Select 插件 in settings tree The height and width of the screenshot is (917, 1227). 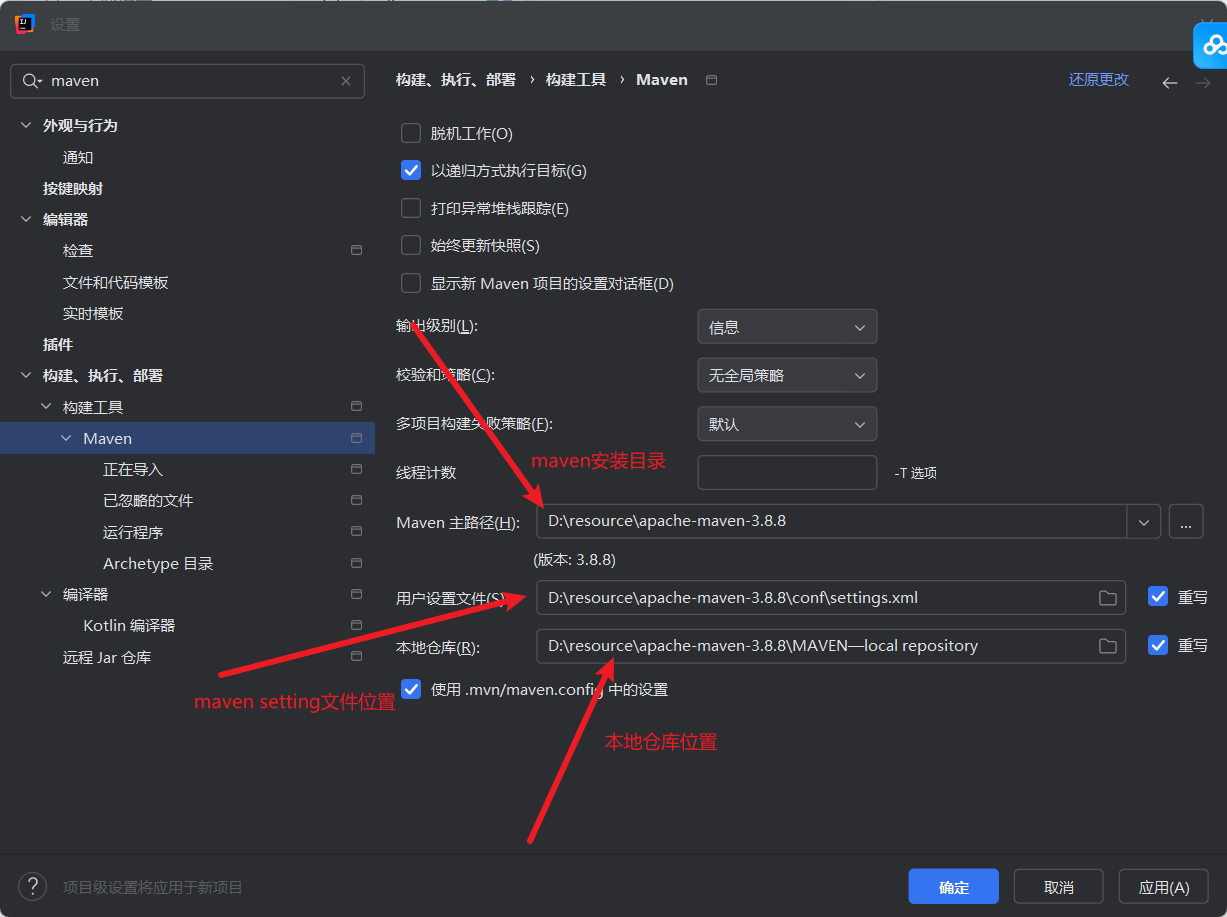(x=58, y=344)
